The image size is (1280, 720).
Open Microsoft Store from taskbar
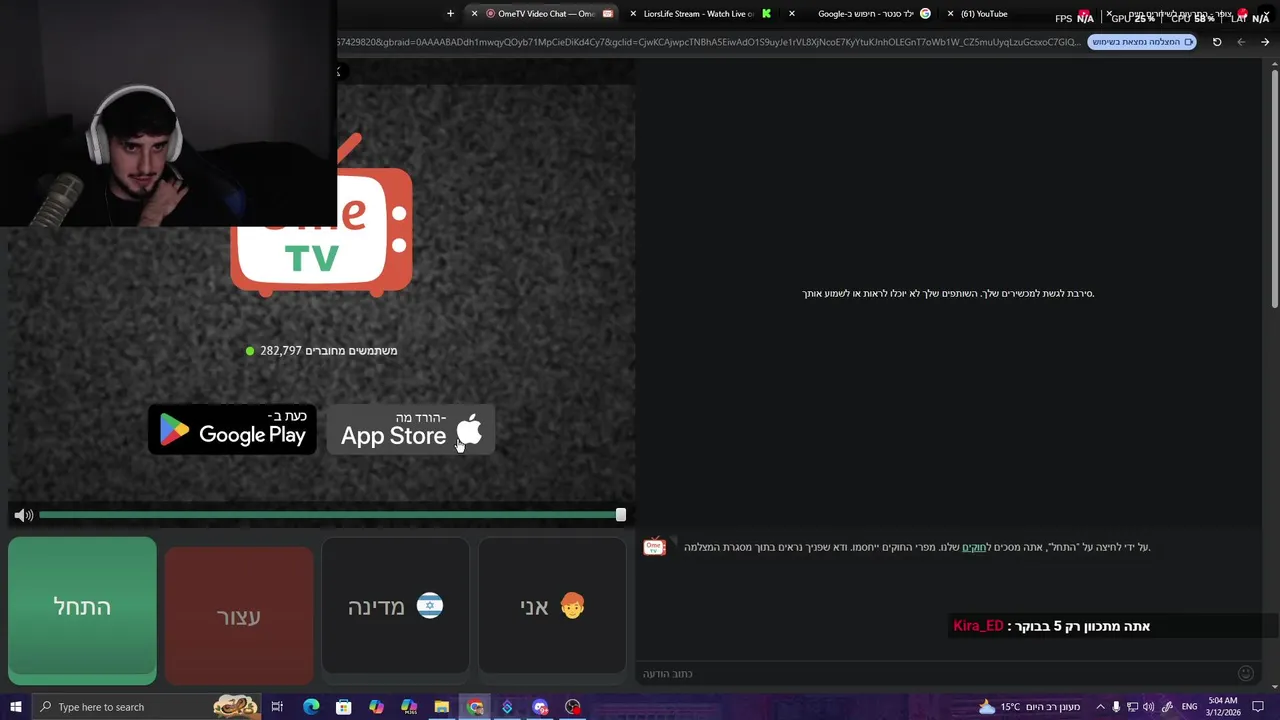344,707
